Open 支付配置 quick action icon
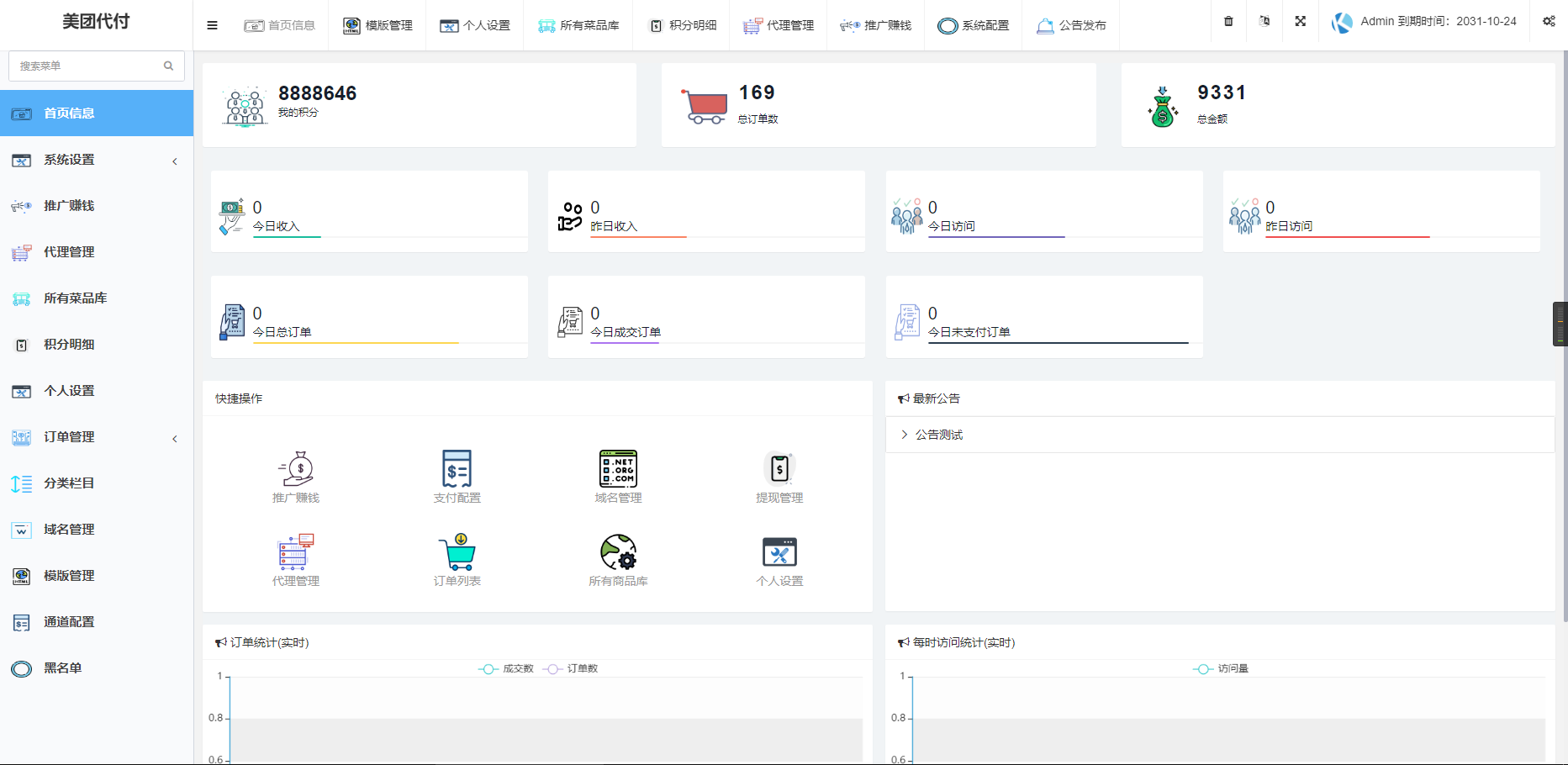The width and height of the screenshot is (1568, 765). 457,469
